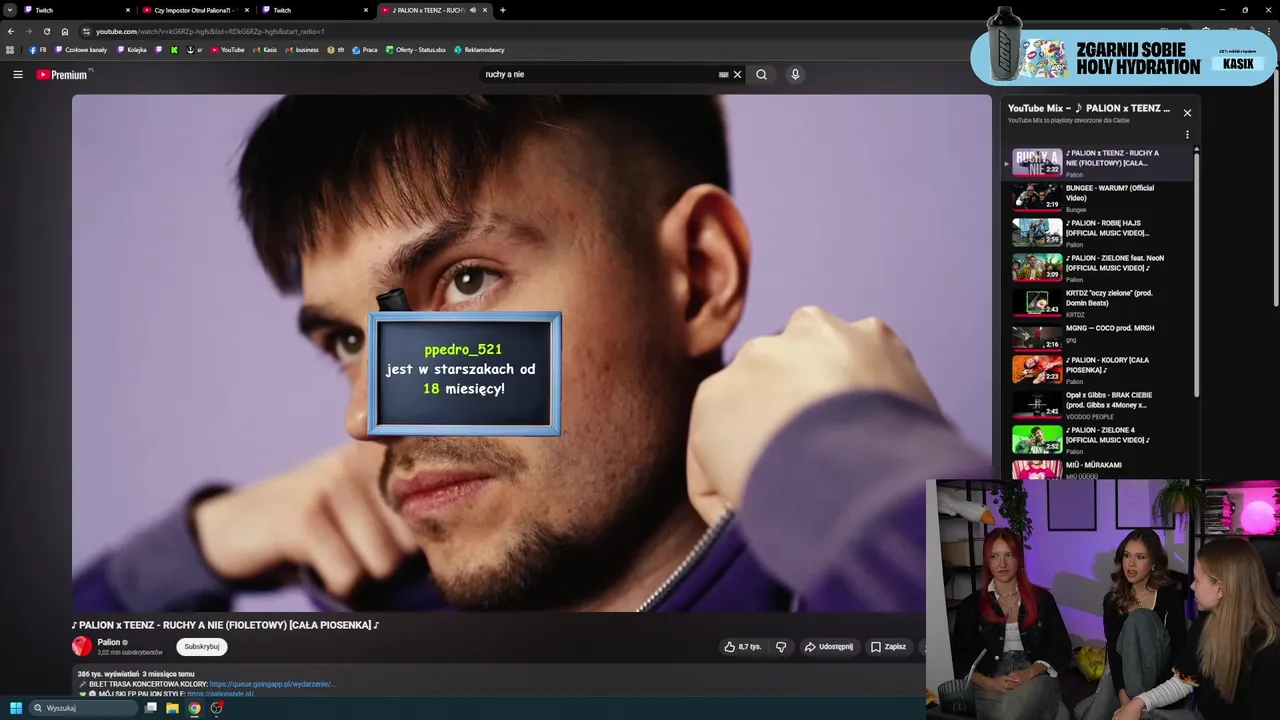Switch to the second Twitch tab

pos(316,10)
